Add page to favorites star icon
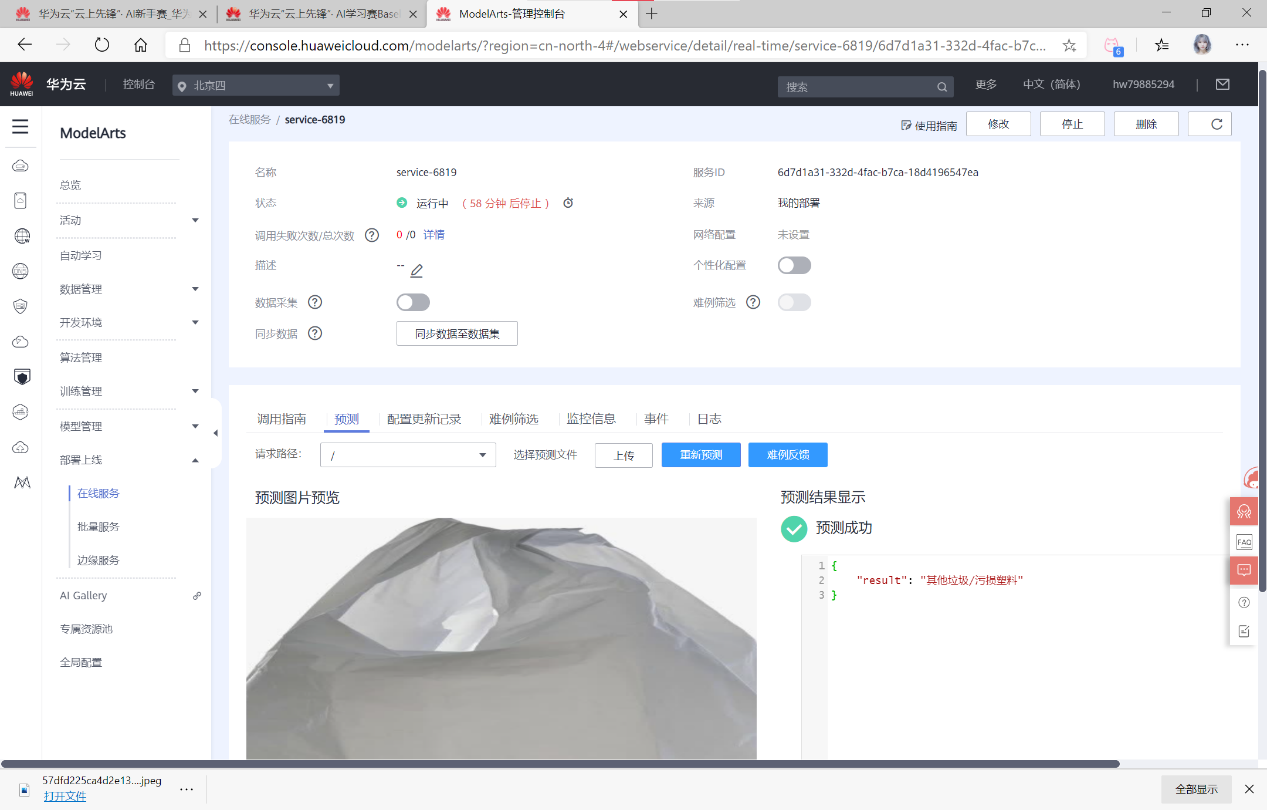 [x=1069, y=45]
